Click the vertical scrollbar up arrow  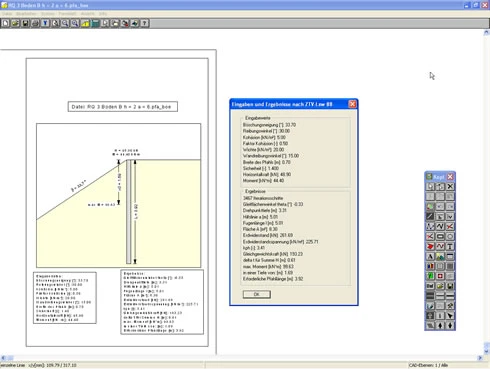click(486, 33)
